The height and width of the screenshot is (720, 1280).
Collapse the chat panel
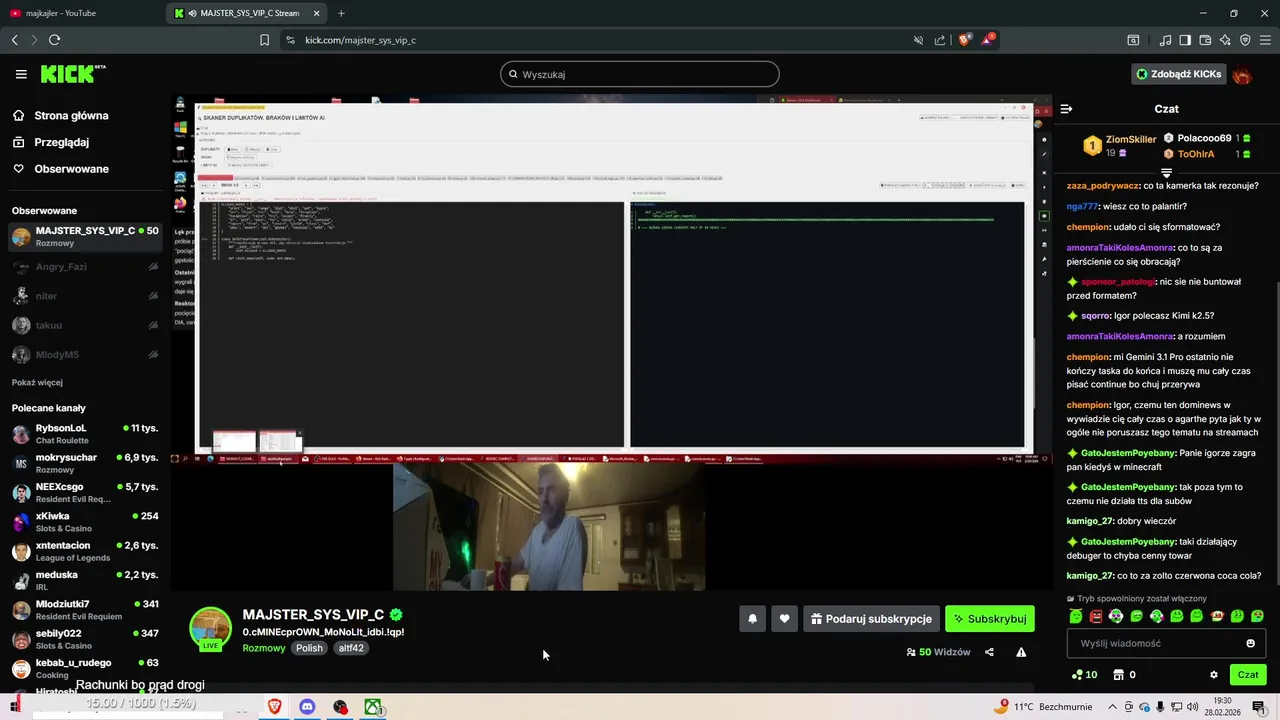pyautogui.click(x=1066, y=108)
